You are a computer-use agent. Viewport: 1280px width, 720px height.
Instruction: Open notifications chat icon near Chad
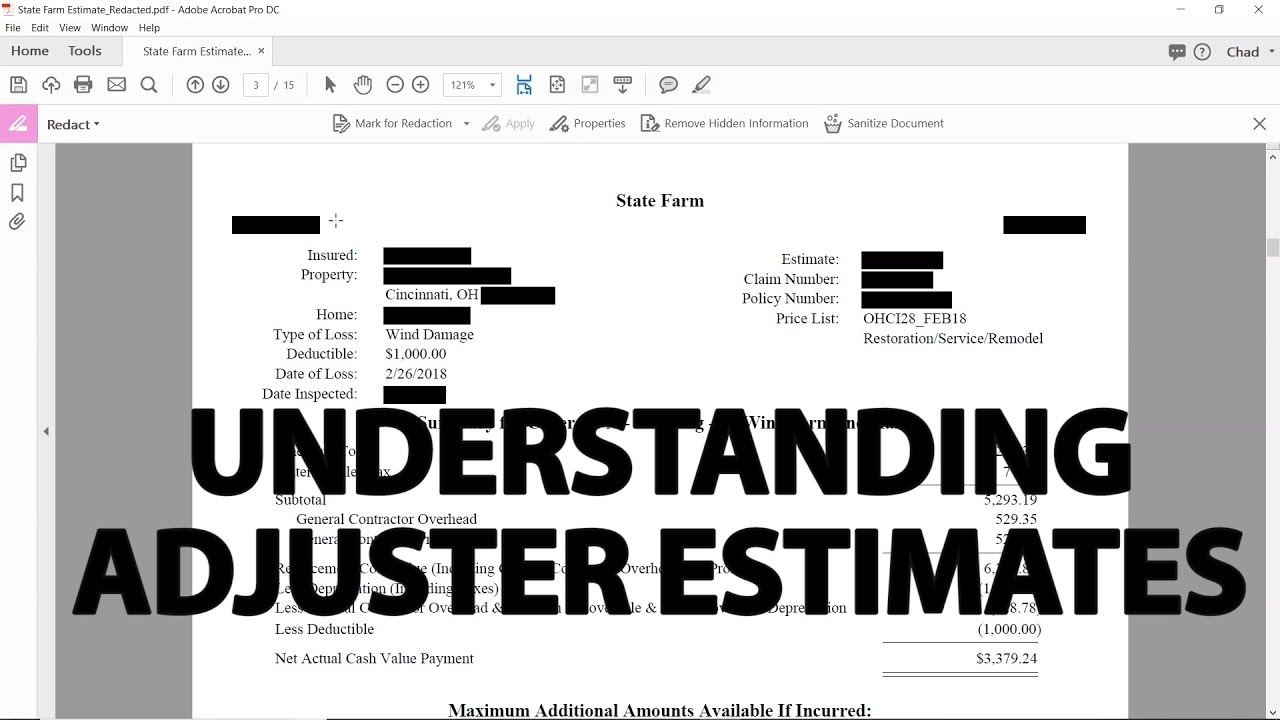pos(1177,52)
